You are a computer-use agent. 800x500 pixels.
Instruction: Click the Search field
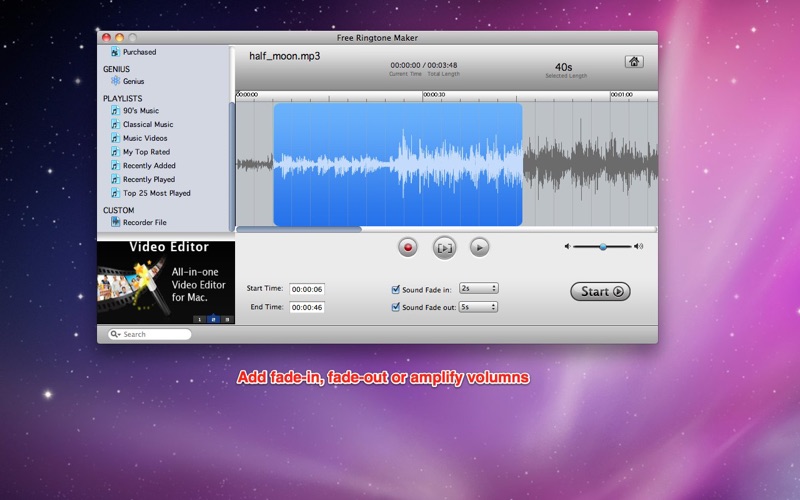[149, 334]
